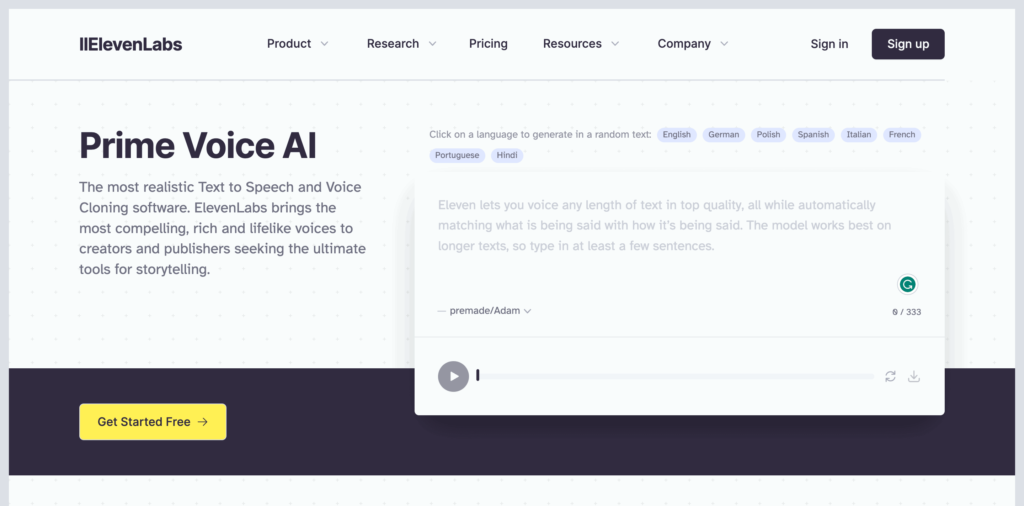The width and height of the screenshot is (1024, 506).
Task: Expand the Product menu chevron
Action: [x=324, y=44]
